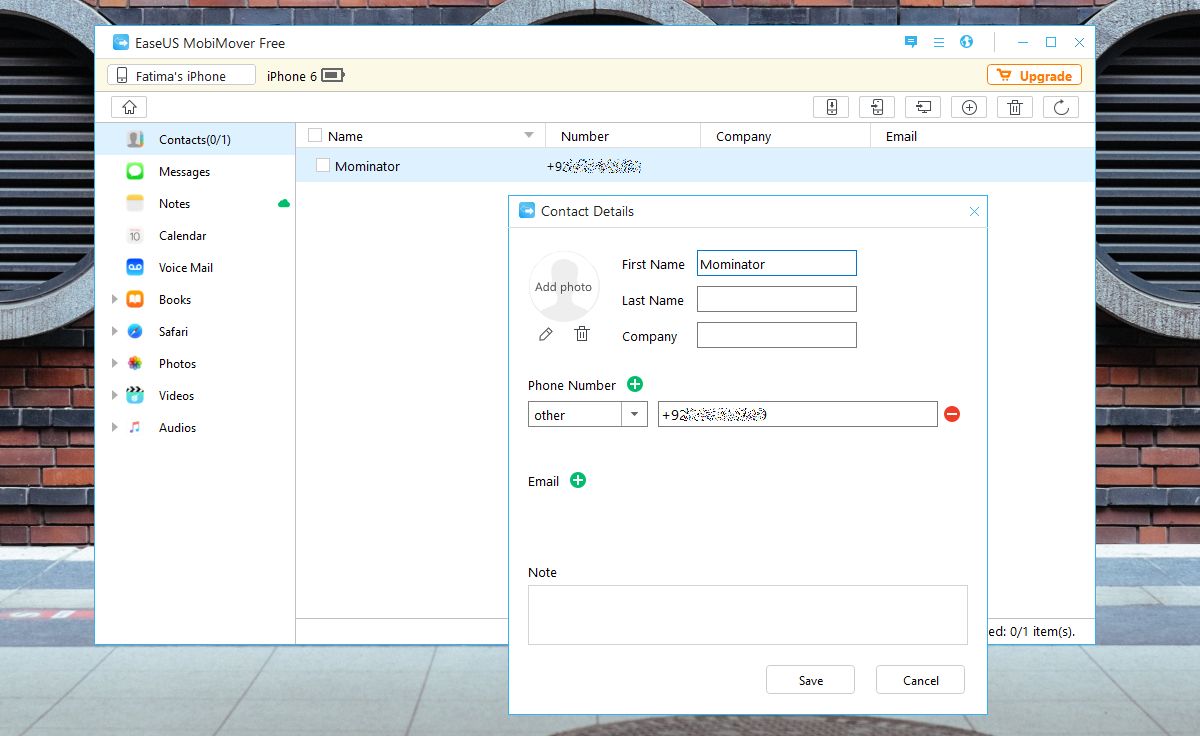The width and height of the screenshot is (1200, 736).
Task: Click the Email column header
Action: [x=983, y=135]
